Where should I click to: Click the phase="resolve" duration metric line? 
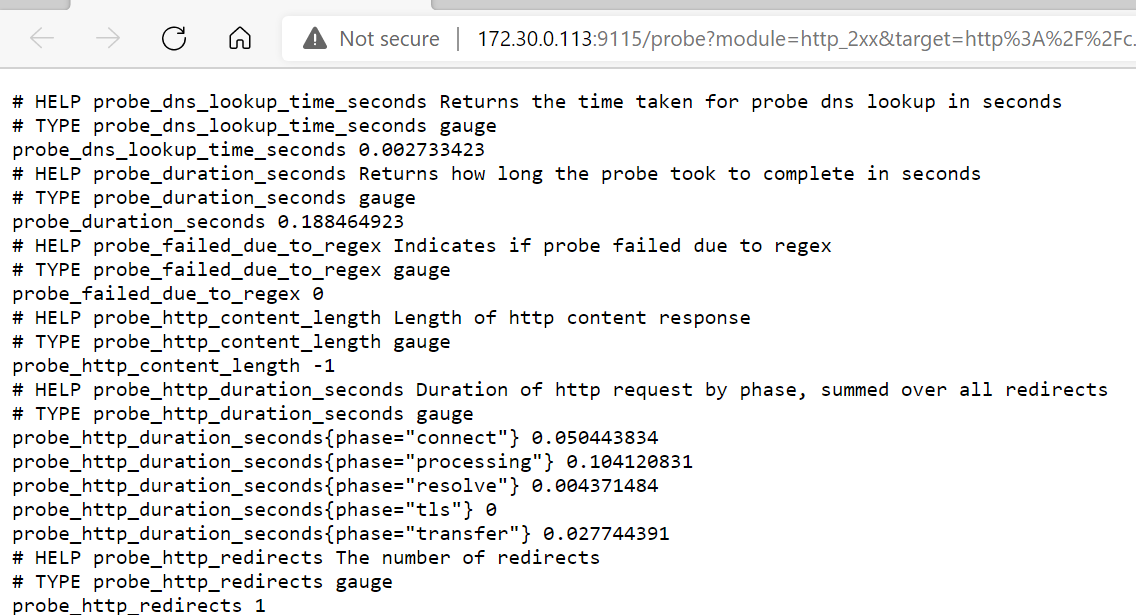pyautogui.click(x=335, y=486)
